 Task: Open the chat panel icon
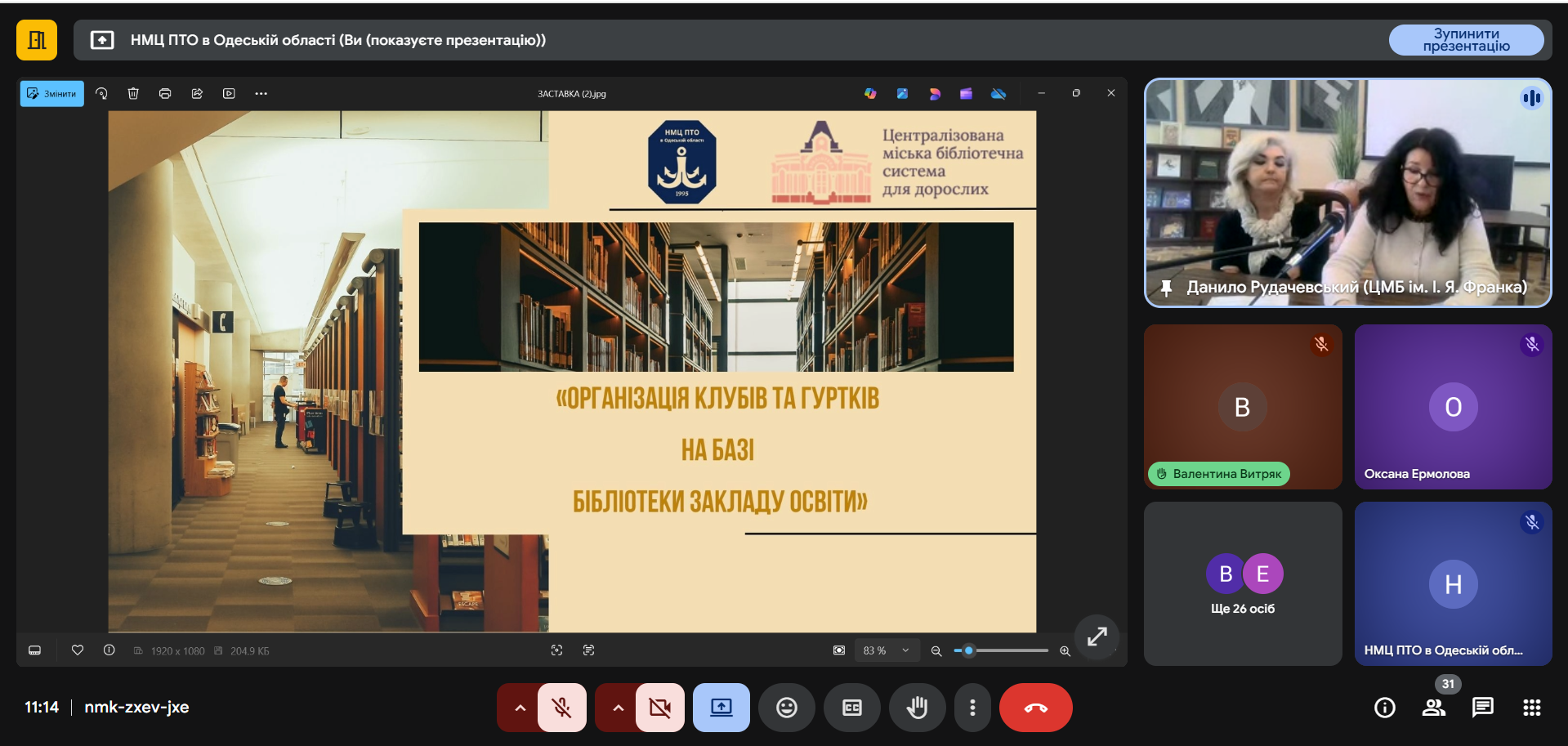point(1482,708)
